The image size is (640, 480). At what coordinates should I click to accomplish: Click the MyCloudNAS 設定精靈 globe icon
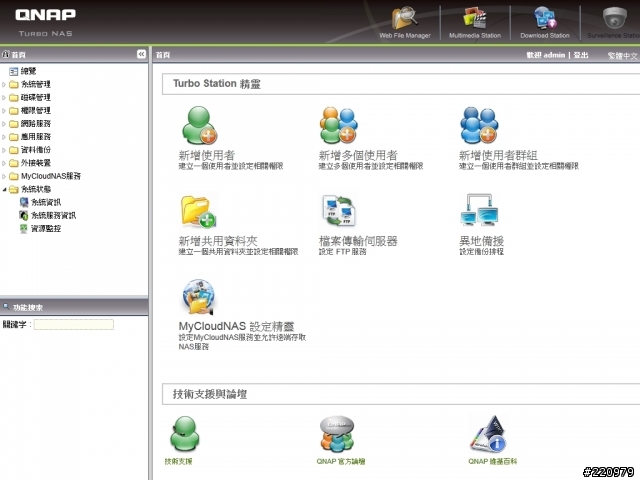199,297
